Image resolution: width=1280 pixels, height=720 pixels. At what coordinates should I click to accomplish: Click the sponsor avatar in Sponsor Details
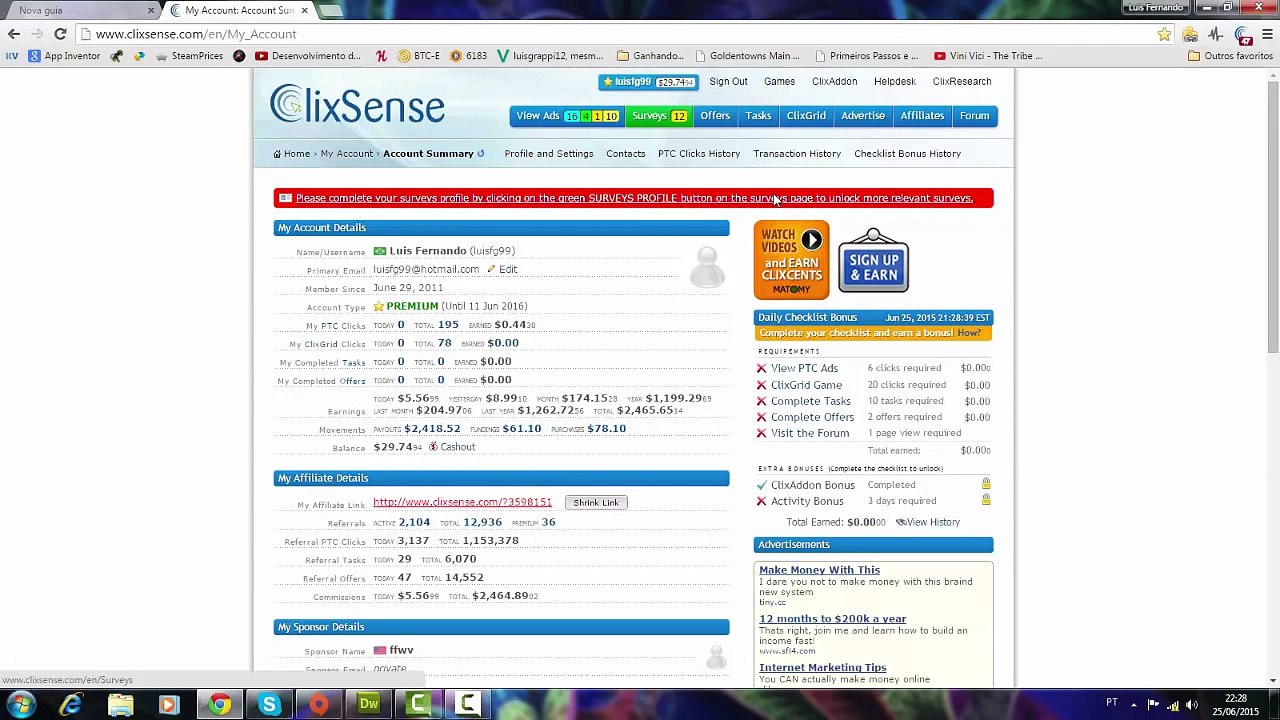[716, 657]
